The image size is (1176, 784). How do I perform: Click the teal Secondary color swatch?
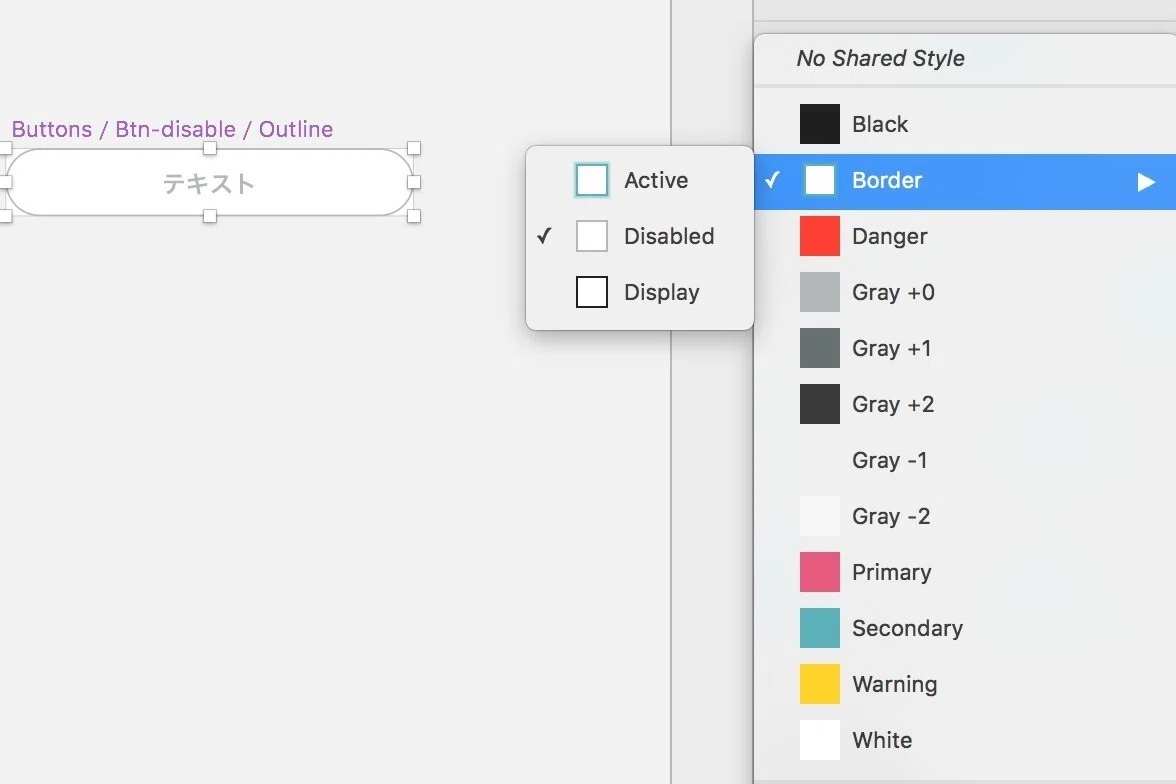tap(820, 628)
